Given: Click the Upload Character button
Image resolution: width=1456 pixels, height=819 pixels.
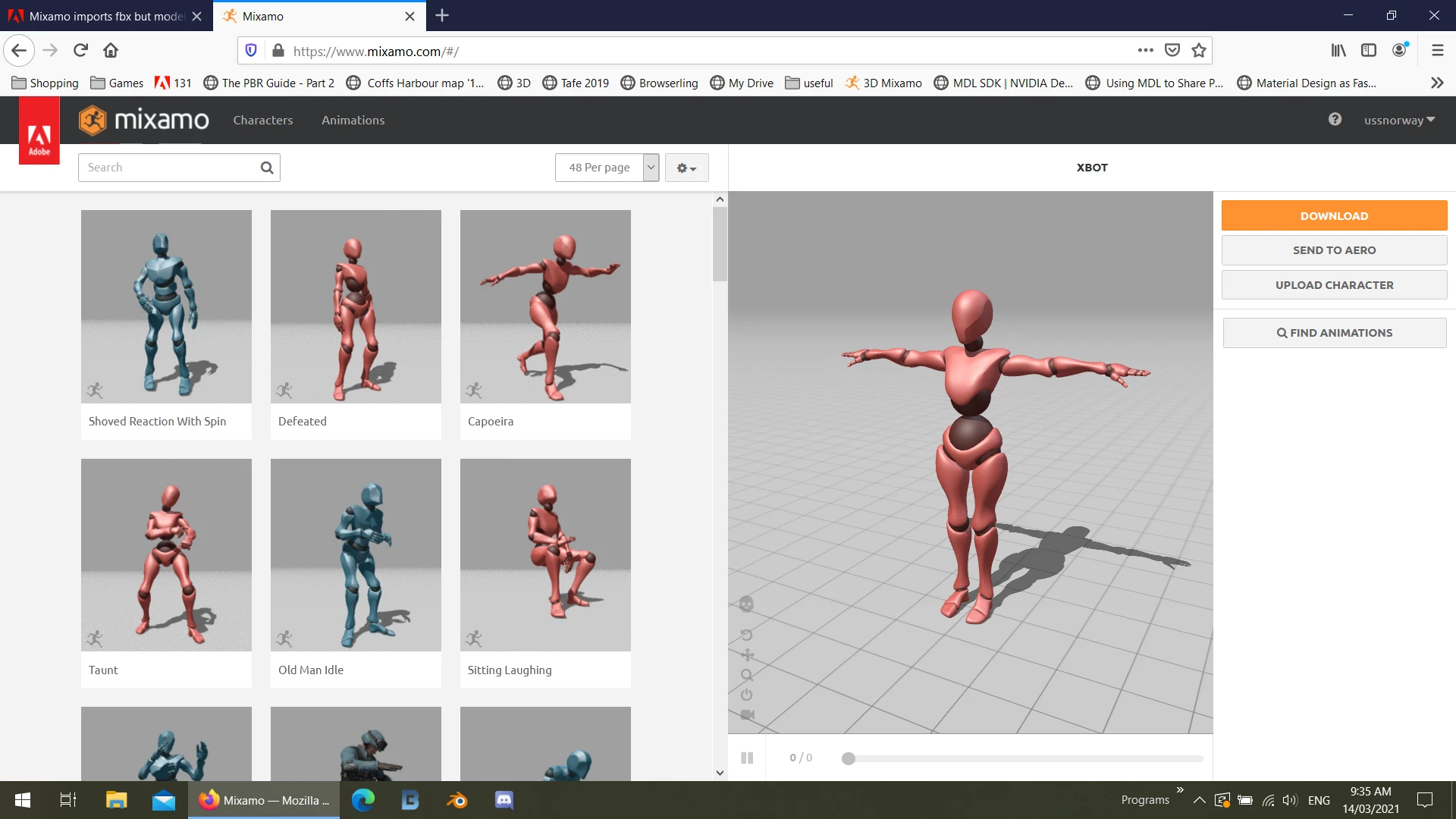Looking at the screenshot, I should [1334, 285].
